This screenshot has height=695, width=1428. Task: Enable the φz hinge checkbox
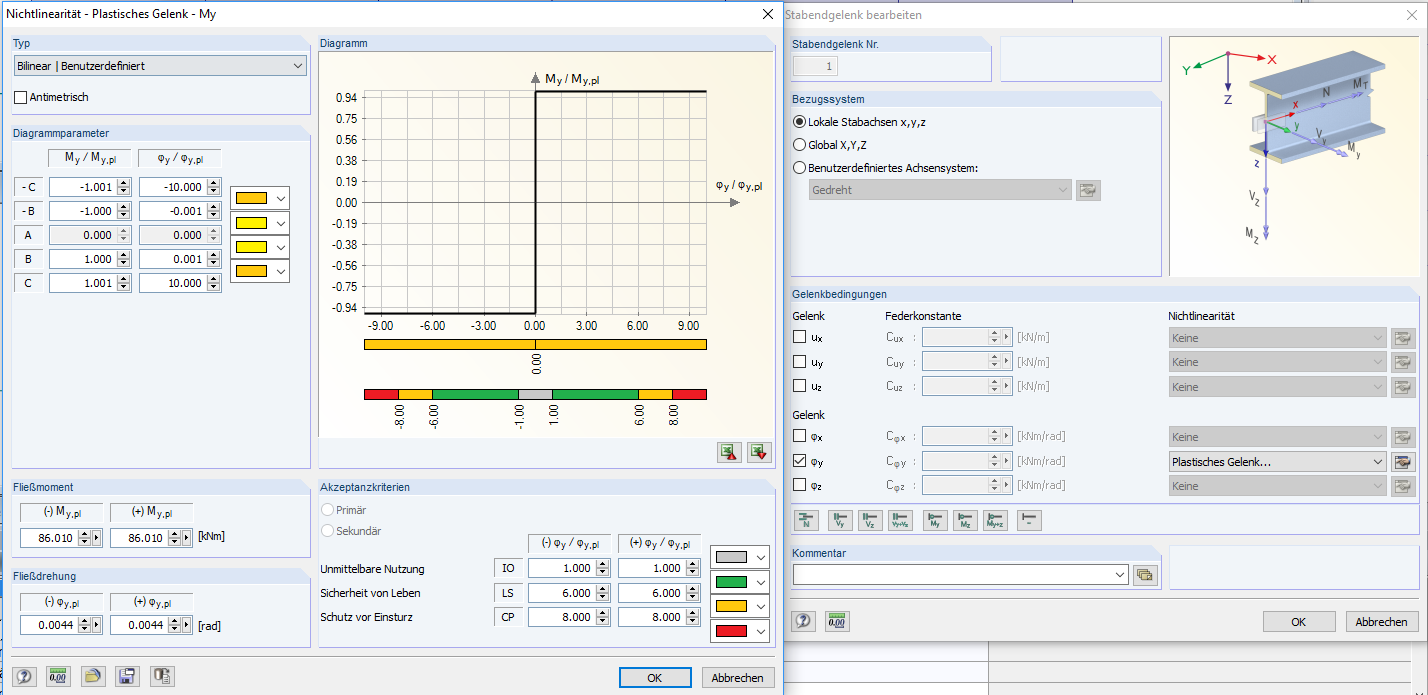point(799,485)
